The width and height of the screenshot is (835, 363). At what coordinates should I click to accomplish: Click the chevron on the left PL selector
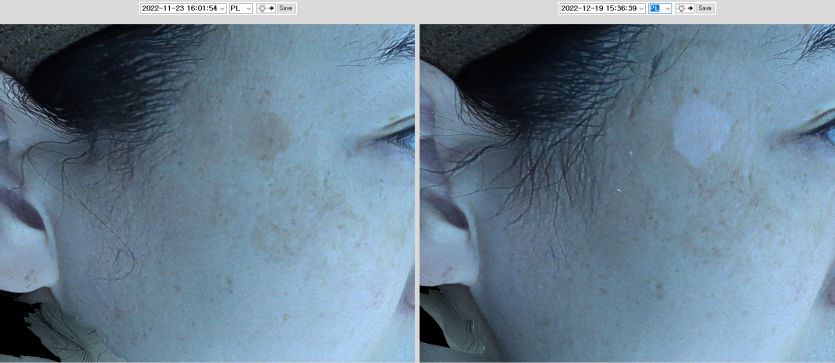[x=249, y=9]
